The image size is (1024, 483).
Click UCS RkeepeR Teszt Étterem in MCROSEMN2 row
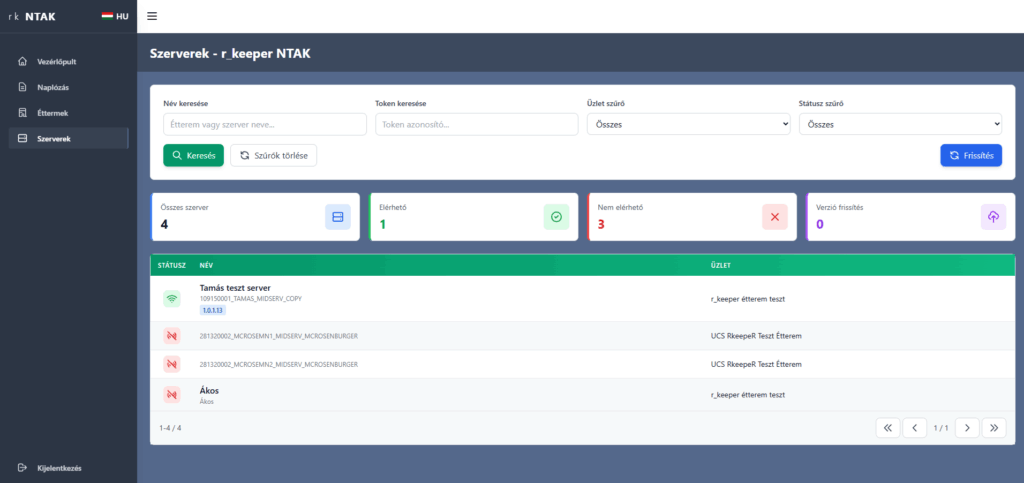[756, 364]
